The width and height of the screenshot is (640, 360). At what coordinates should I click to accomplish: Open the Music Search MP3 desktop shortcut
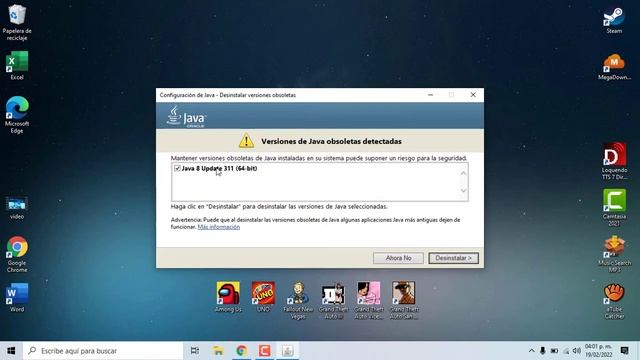pyautogui.click(x=614, y=254)
